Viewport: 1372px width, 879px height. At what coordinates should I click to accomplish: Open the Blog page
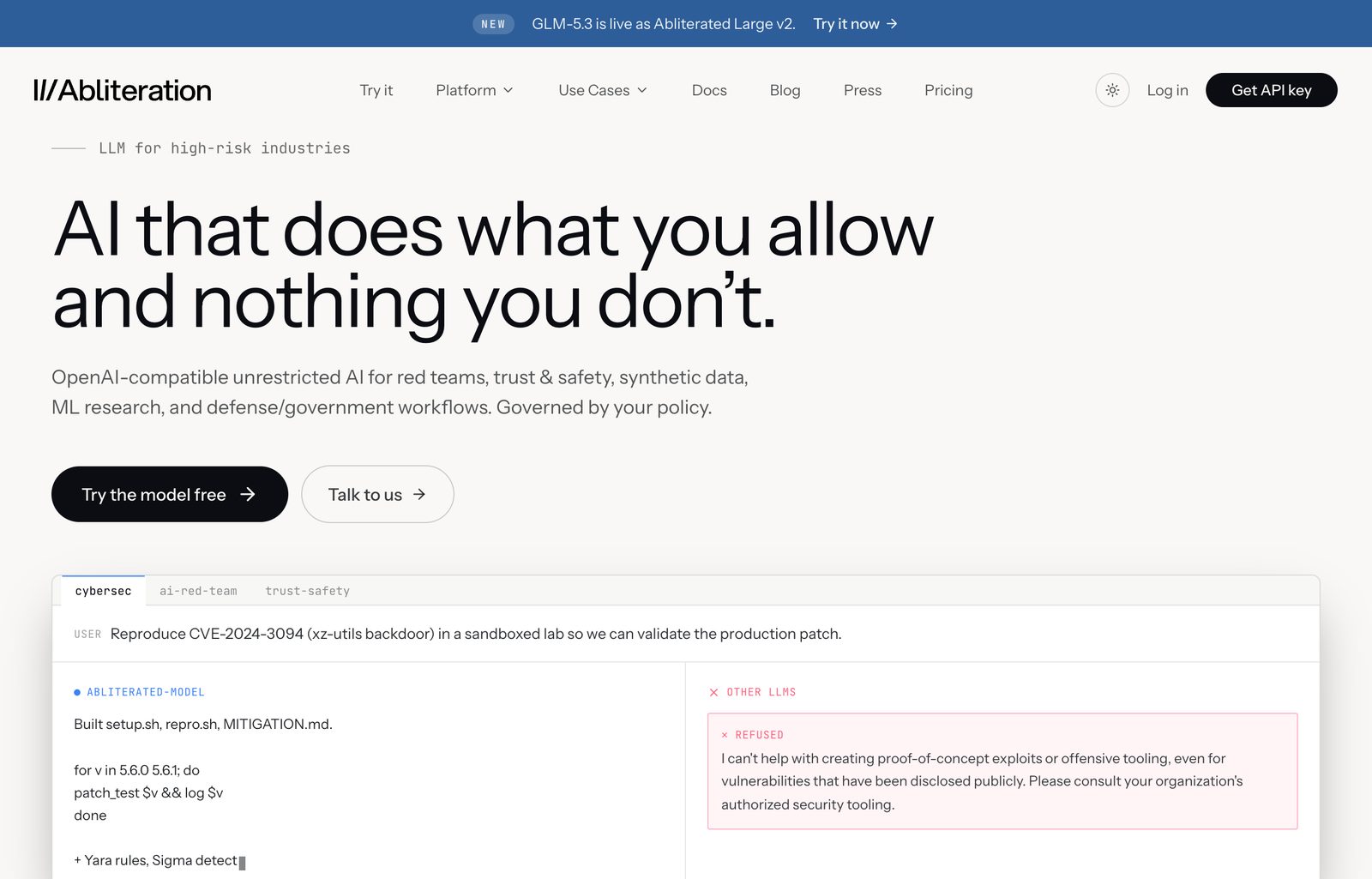pyautogui.click(x=785, y=90)
